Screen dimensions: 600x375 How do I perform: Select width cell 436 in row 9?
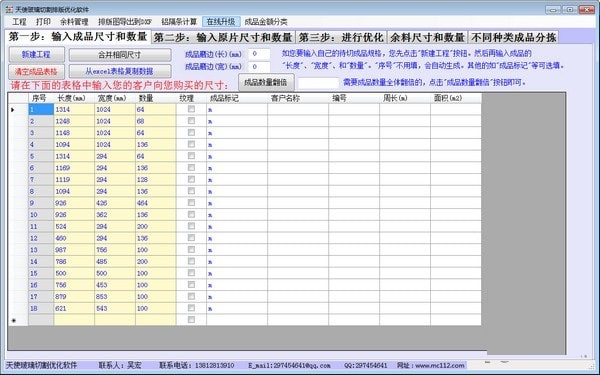point(115,203)
